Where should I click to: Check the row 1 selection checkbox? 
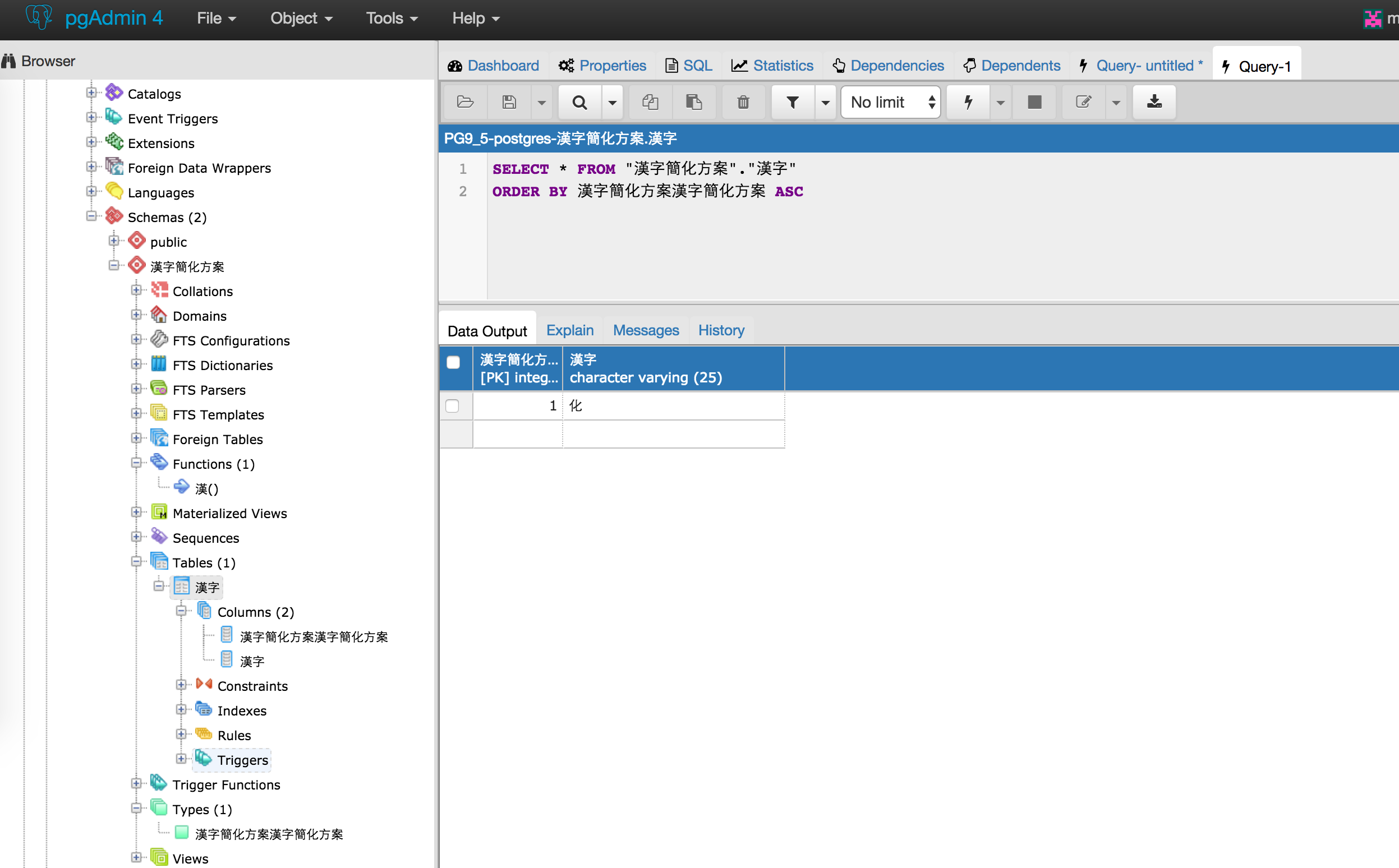(x=453, y=406)
